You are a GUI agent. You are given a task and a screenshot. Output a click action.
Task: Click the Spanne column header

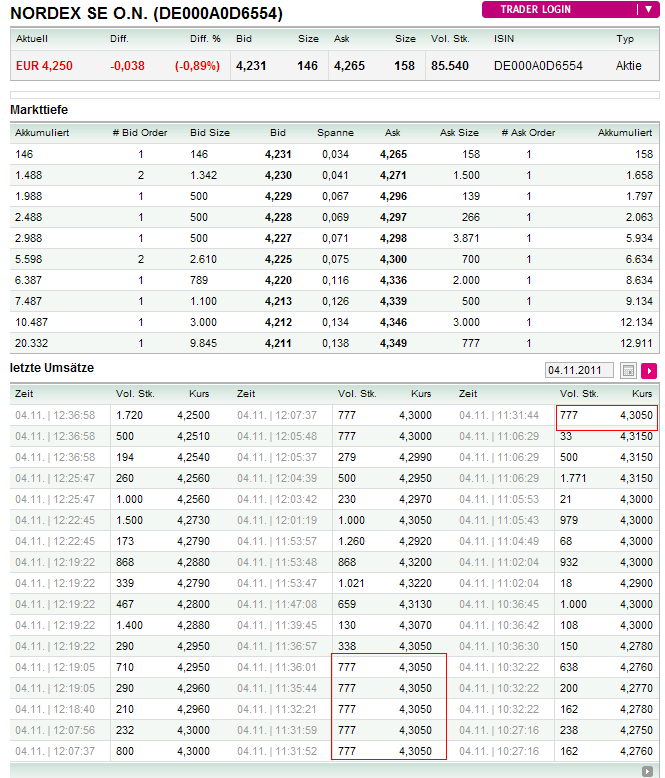click(335, 132)
